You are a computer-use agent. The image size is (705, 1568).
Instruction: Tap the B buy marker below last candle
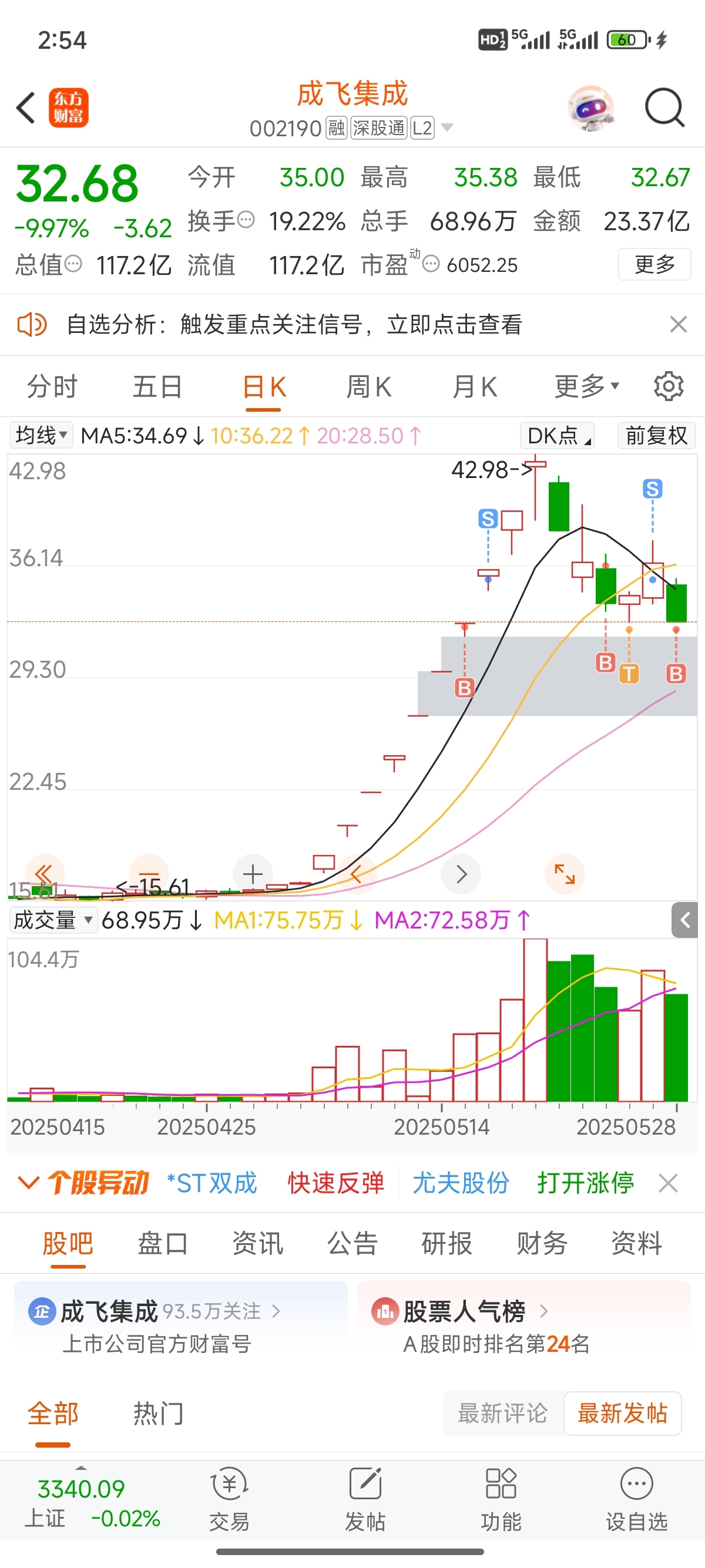[x=676, y=673]
